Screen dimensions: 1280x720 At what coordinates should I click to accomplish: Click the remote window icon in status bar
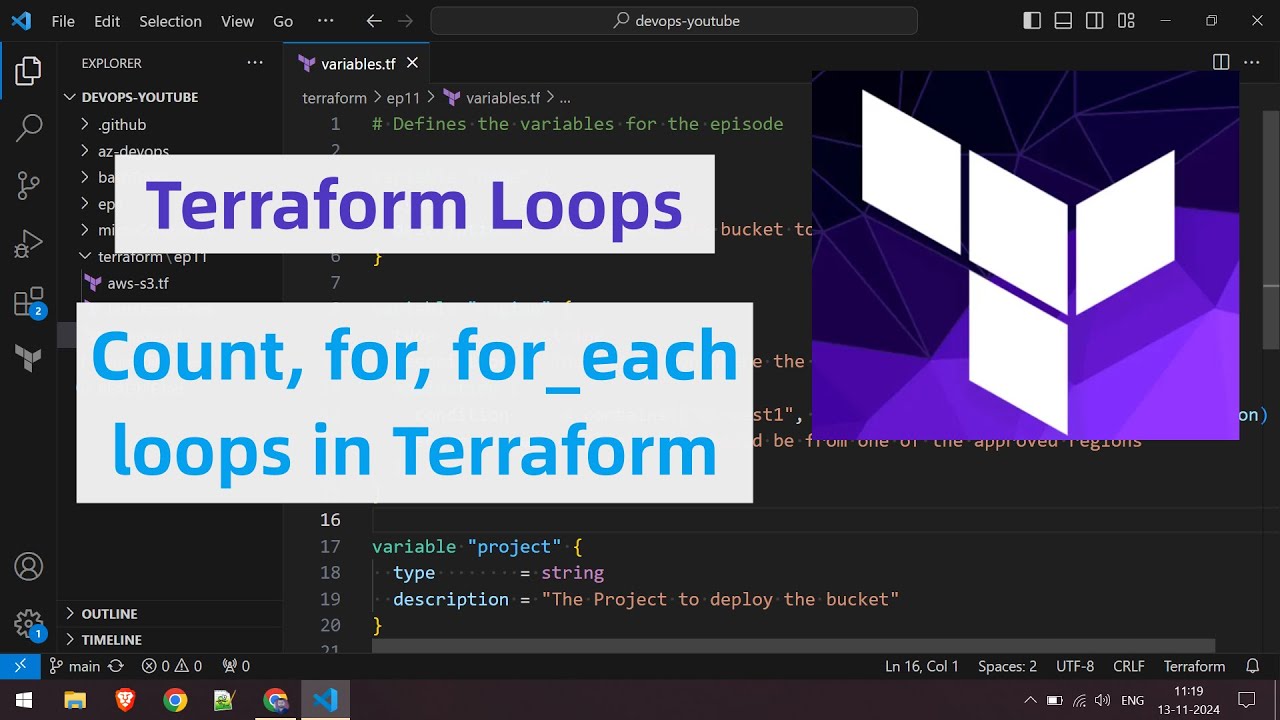19,666
